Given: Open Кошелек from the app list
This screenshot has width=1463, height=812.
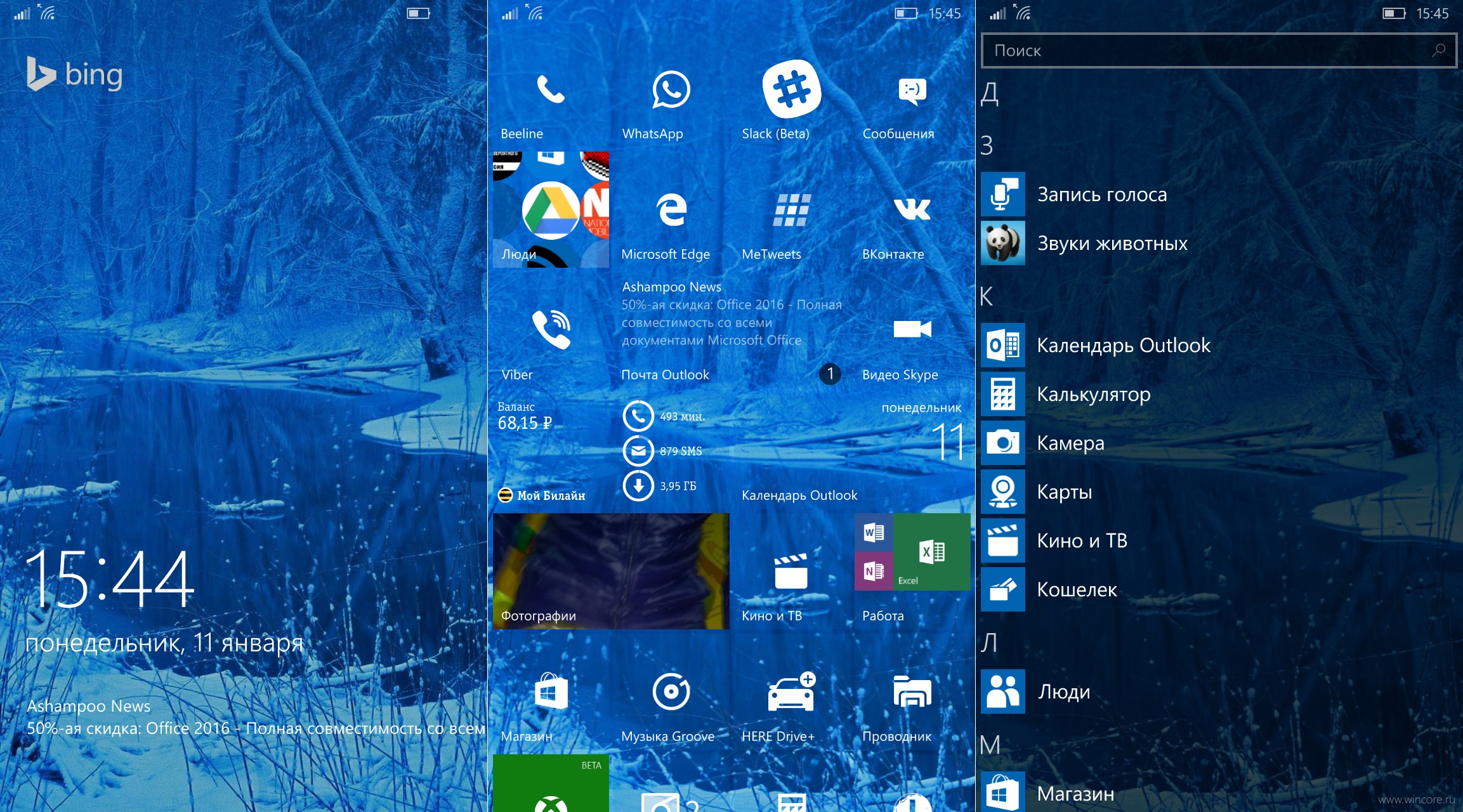Looking at the screenshot, I should (x=1218, y=589).
